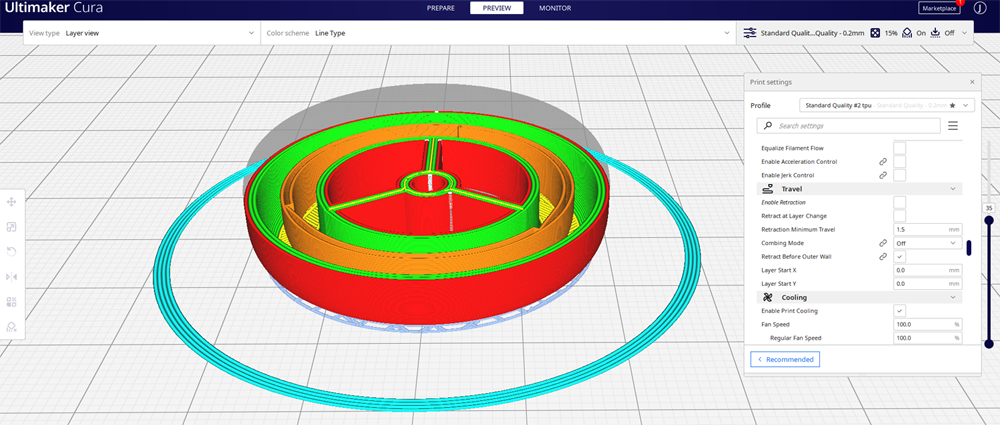Disable the Enable Print Cooling checkbox

pos(899,311)
